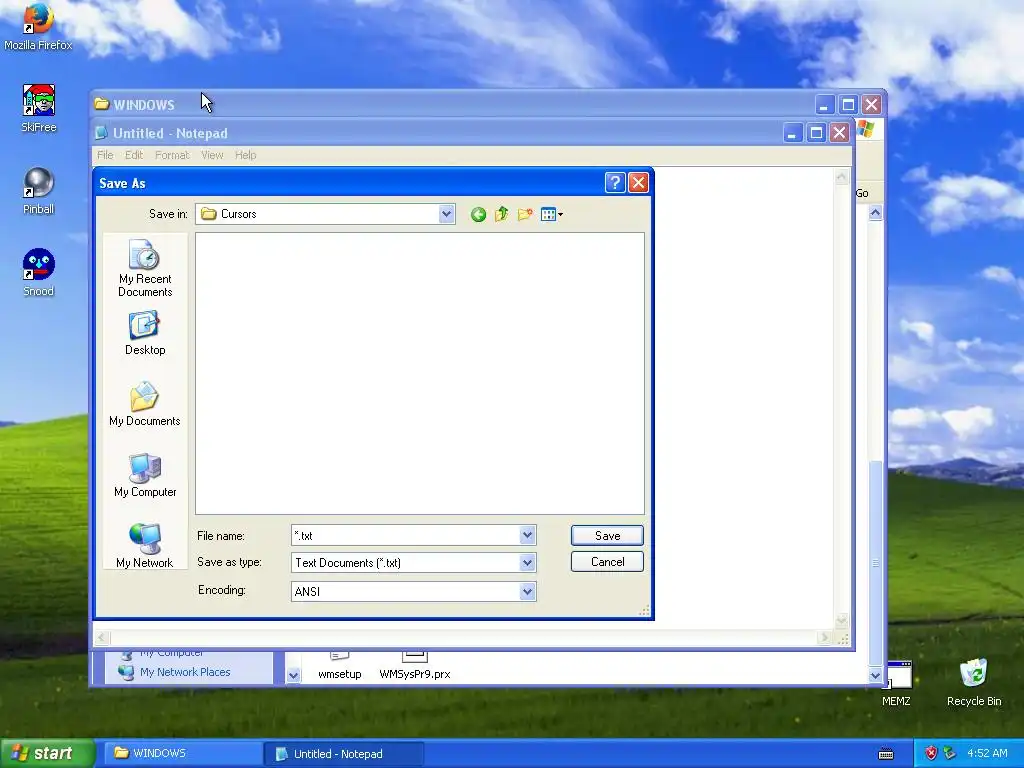This screenshot has width=1024, height=768.
Task: Expand the File name history dropdown
Action: (528, 536)
